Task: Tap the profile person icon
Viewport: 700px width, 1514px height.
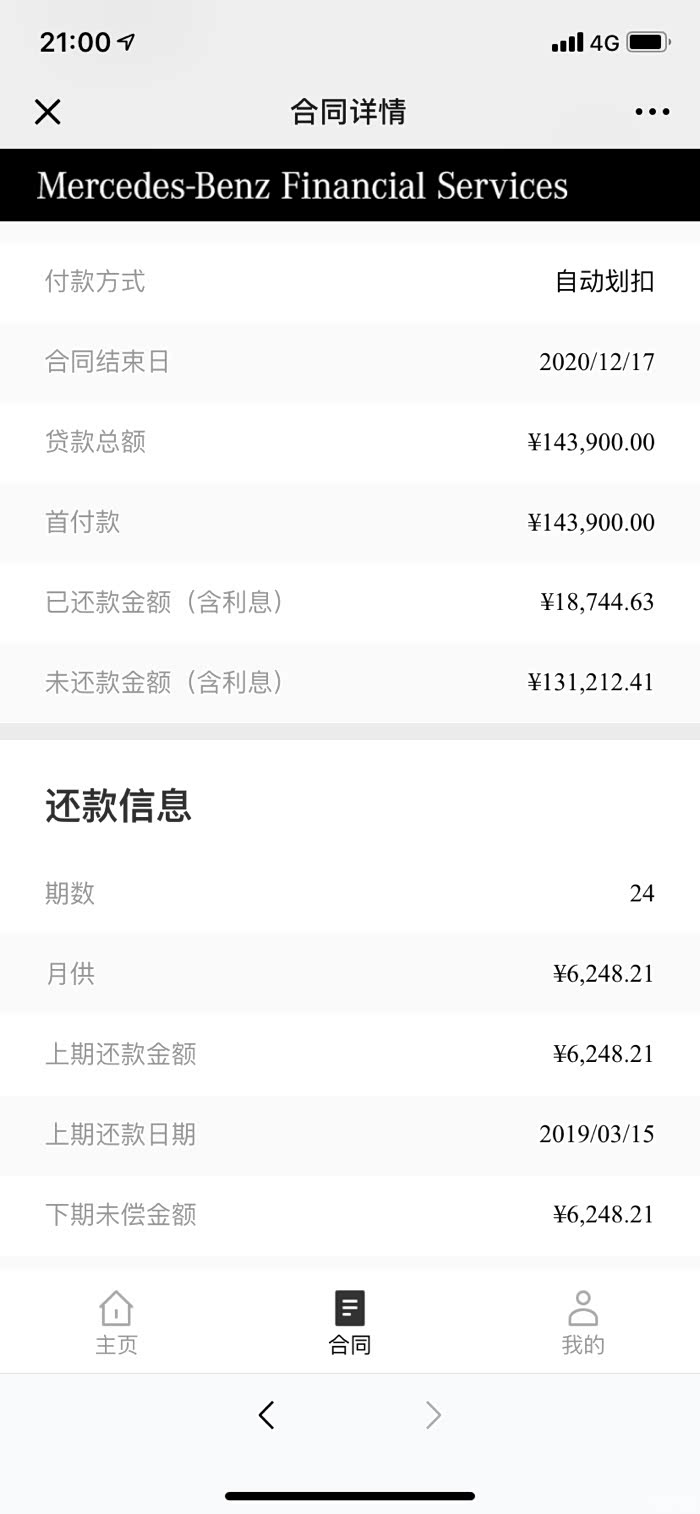Action: [x=583, y=1308]
